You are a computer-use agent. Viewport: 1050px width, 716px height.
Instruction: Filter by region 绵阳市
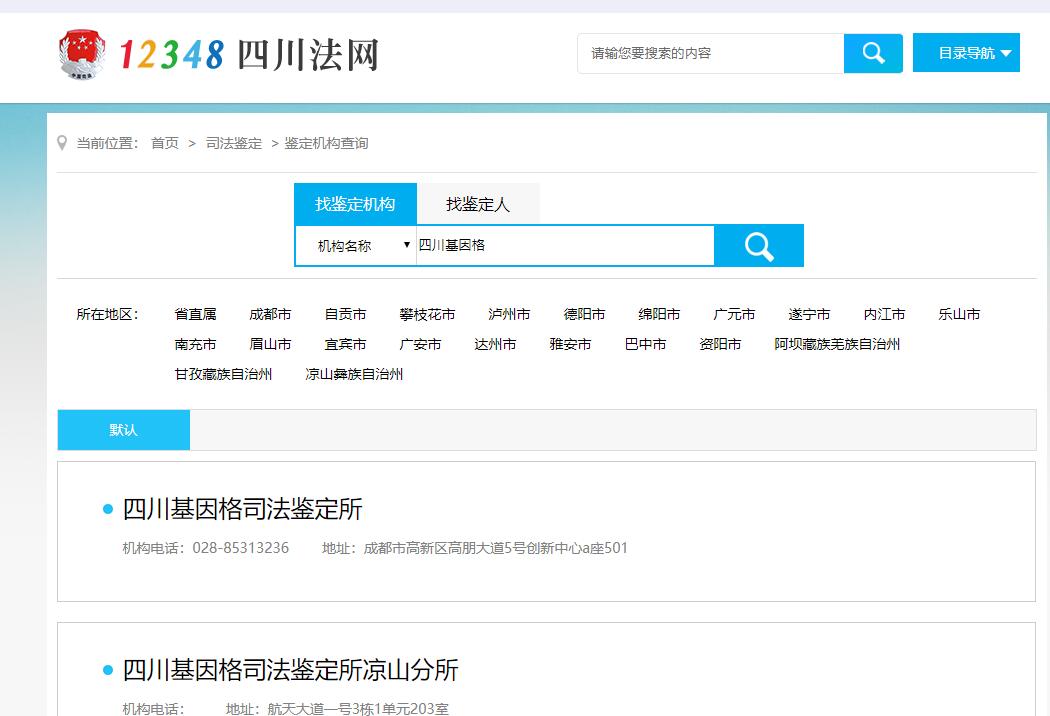pos(660,314)
